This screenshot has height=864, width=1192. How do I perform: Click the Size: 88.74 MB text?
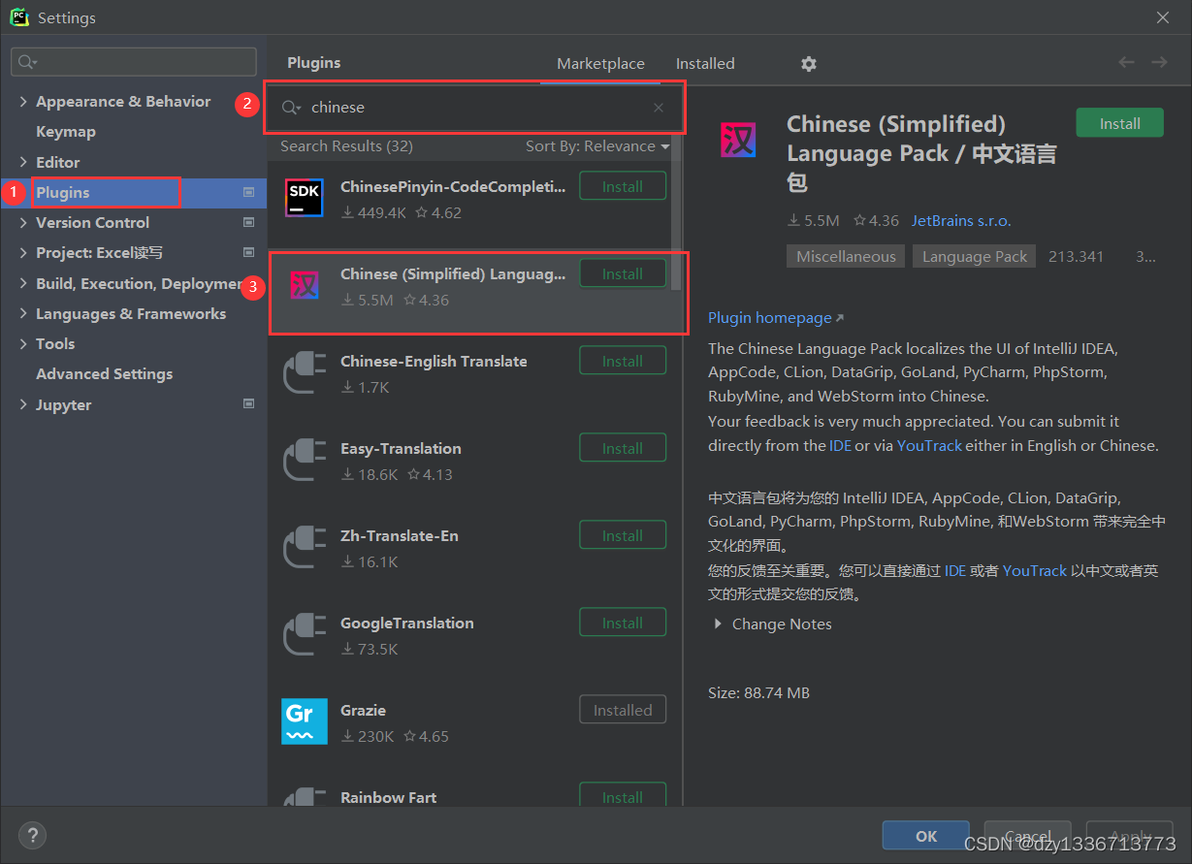(x=759, y=693)
